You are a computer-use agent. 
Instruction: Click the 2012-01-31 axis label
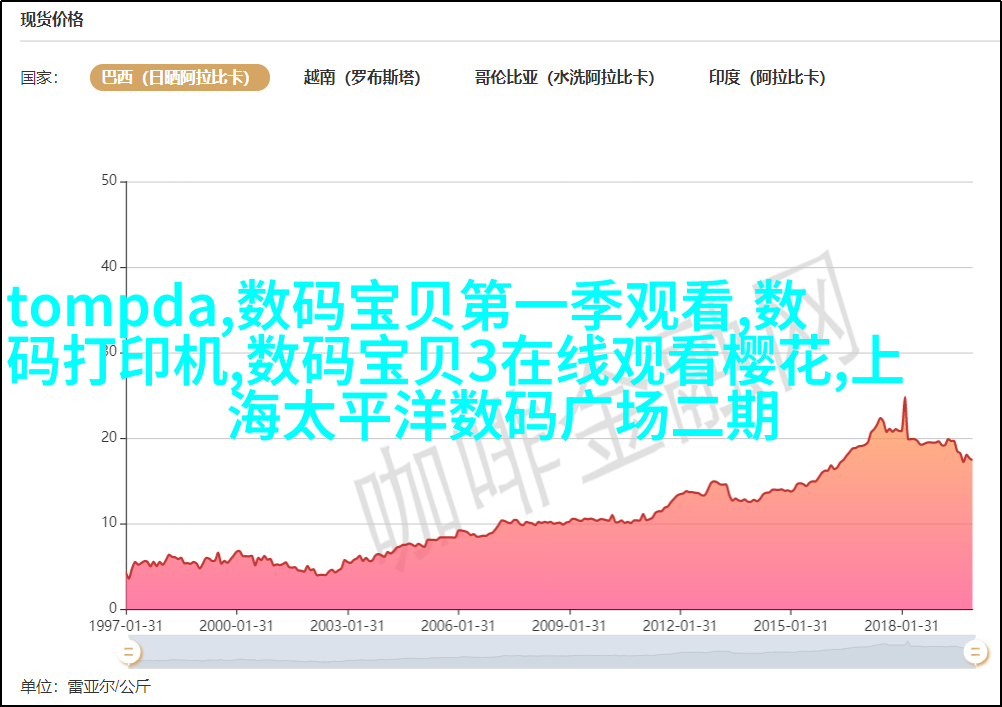[x=680, y=626]
